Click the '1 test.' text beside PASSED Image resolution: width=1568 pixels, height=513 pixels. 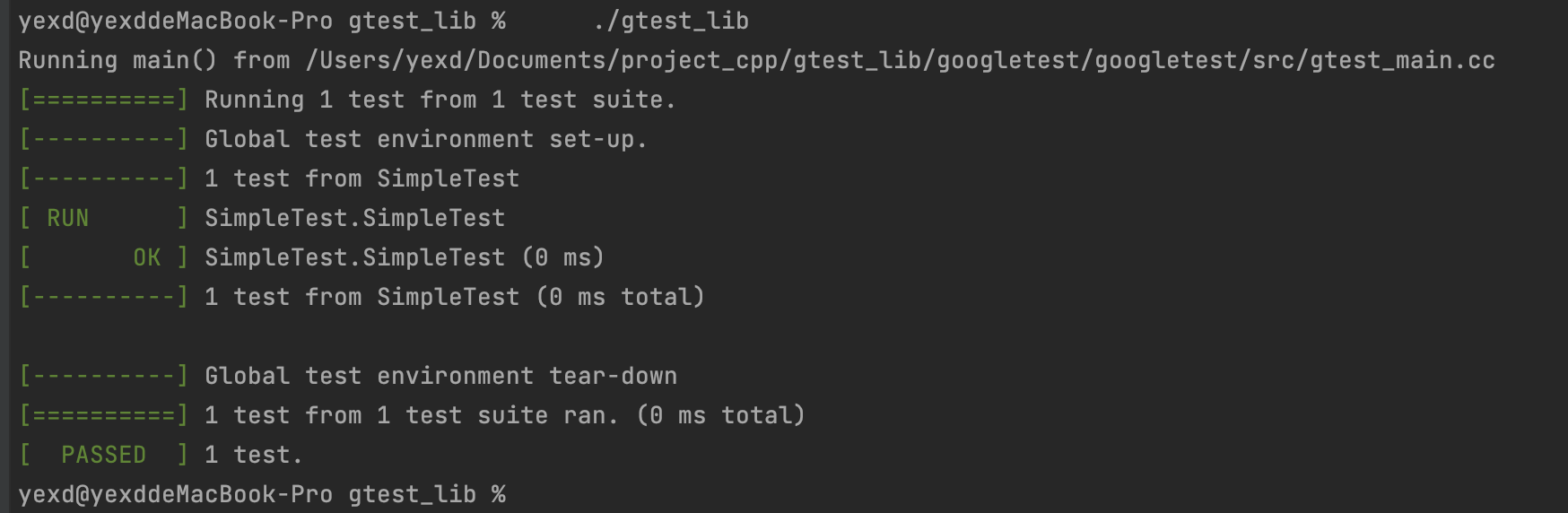[x=254, y=455]
